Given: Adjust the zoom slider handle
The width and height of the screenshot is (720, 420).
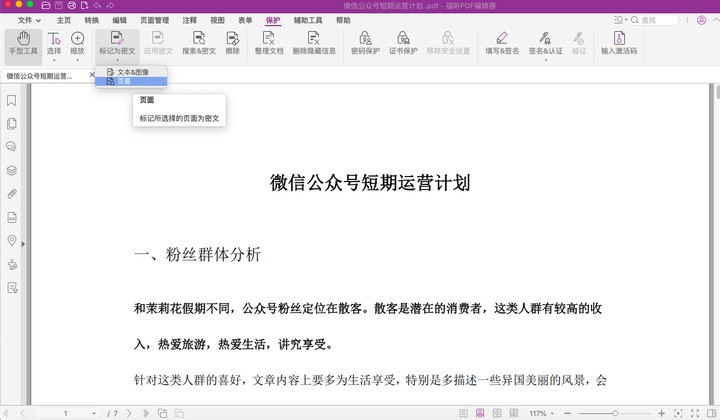Looking at the screenshot, I should pyautogui.click(x=615, y=413).
